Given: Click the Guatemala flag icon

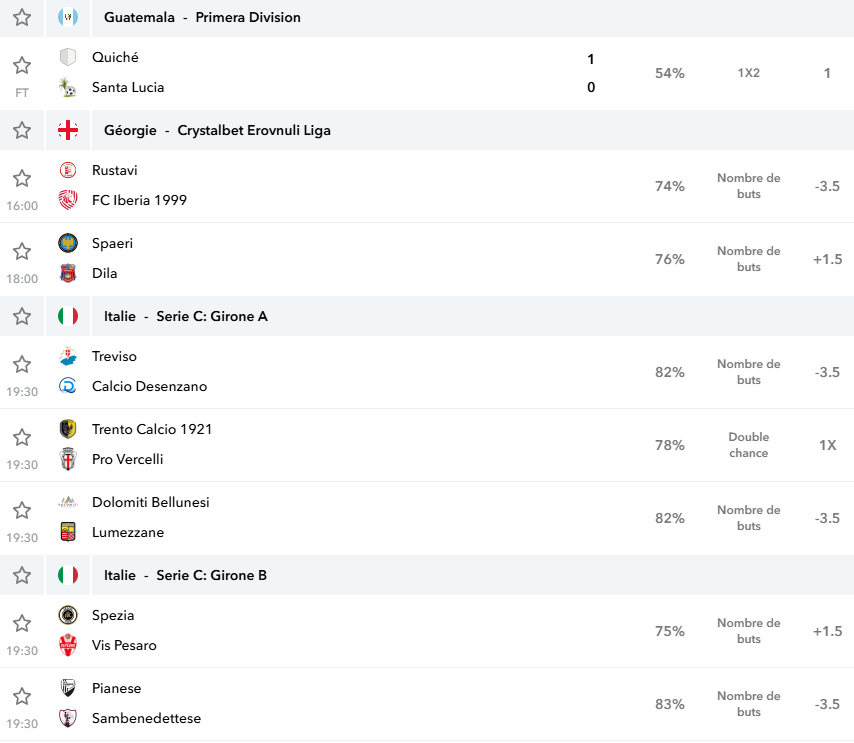Looking at the screenshot, I should [x=68, y=17].
